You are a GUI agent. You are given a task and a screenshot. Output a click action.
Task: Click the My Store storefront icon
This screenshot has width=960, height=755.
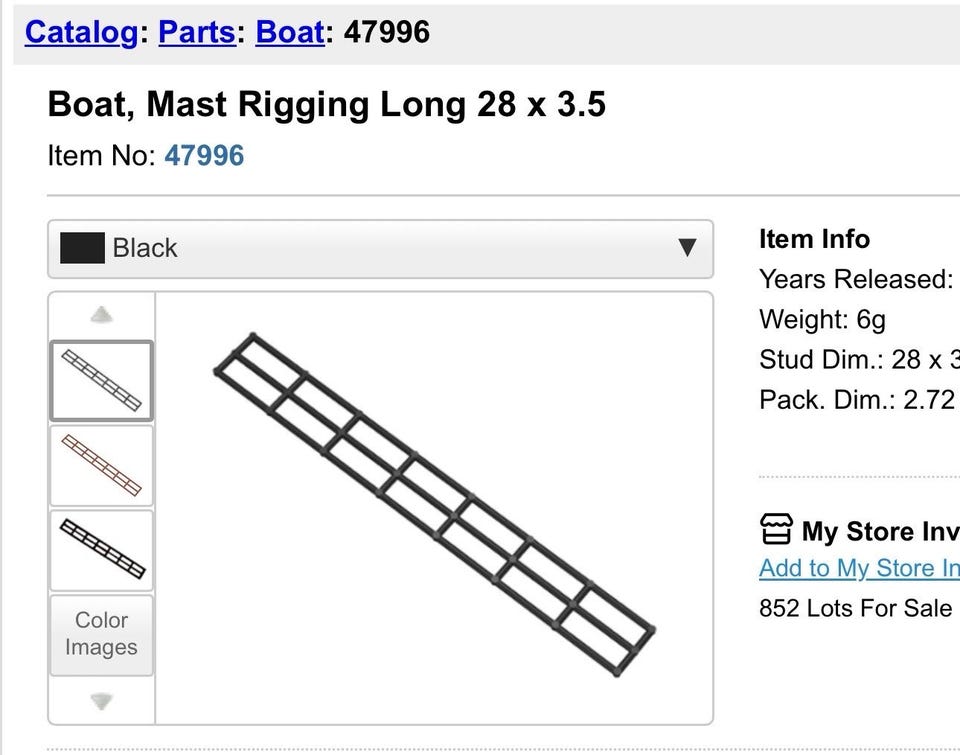pyautogui.click(x=776, y=530)
